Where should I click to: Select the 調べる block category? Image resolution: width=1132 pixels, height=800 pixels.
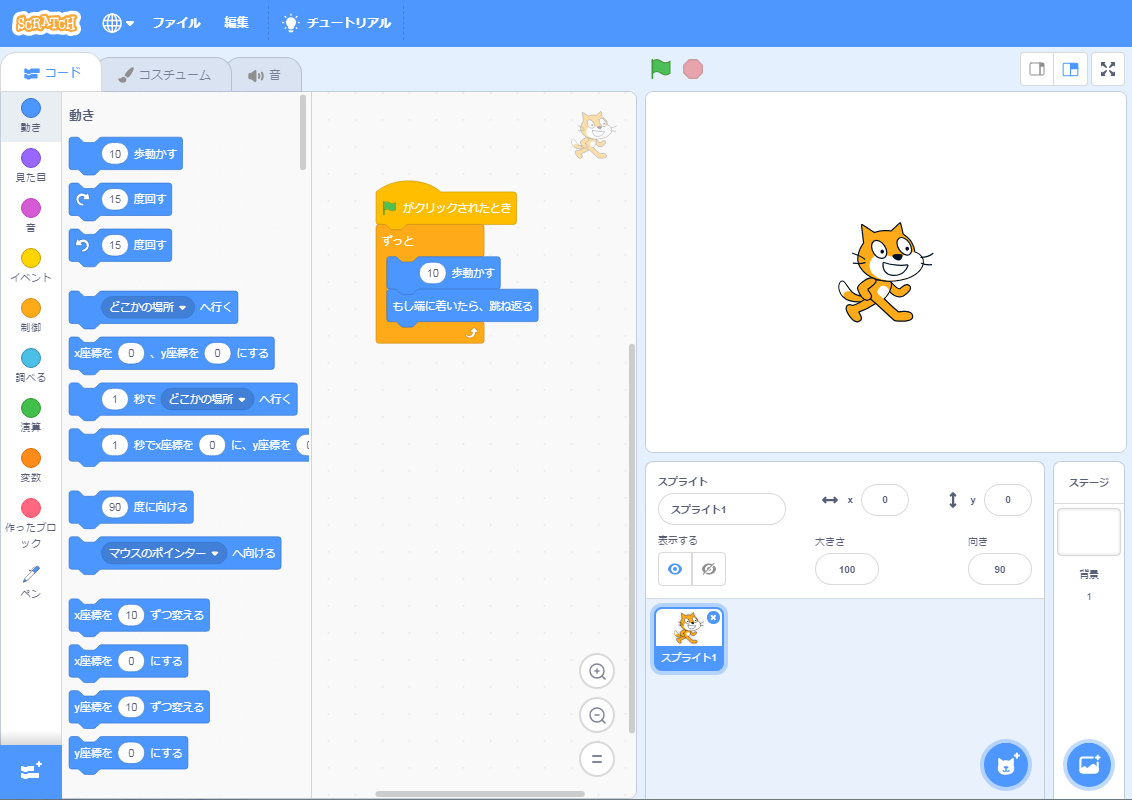tap(30, 365)
